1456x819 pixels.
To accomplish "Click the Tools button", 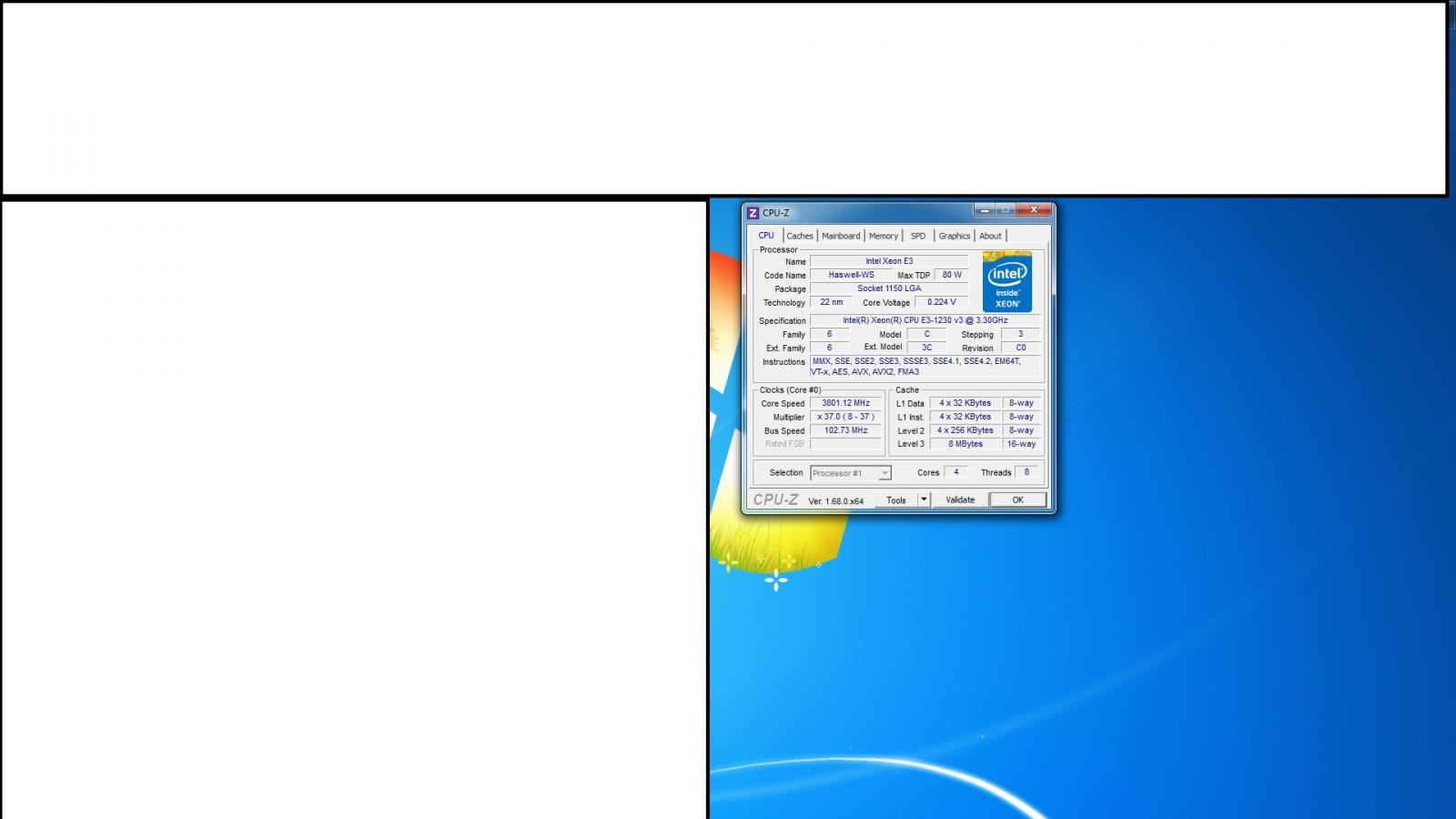I will [x=896, y=500].
